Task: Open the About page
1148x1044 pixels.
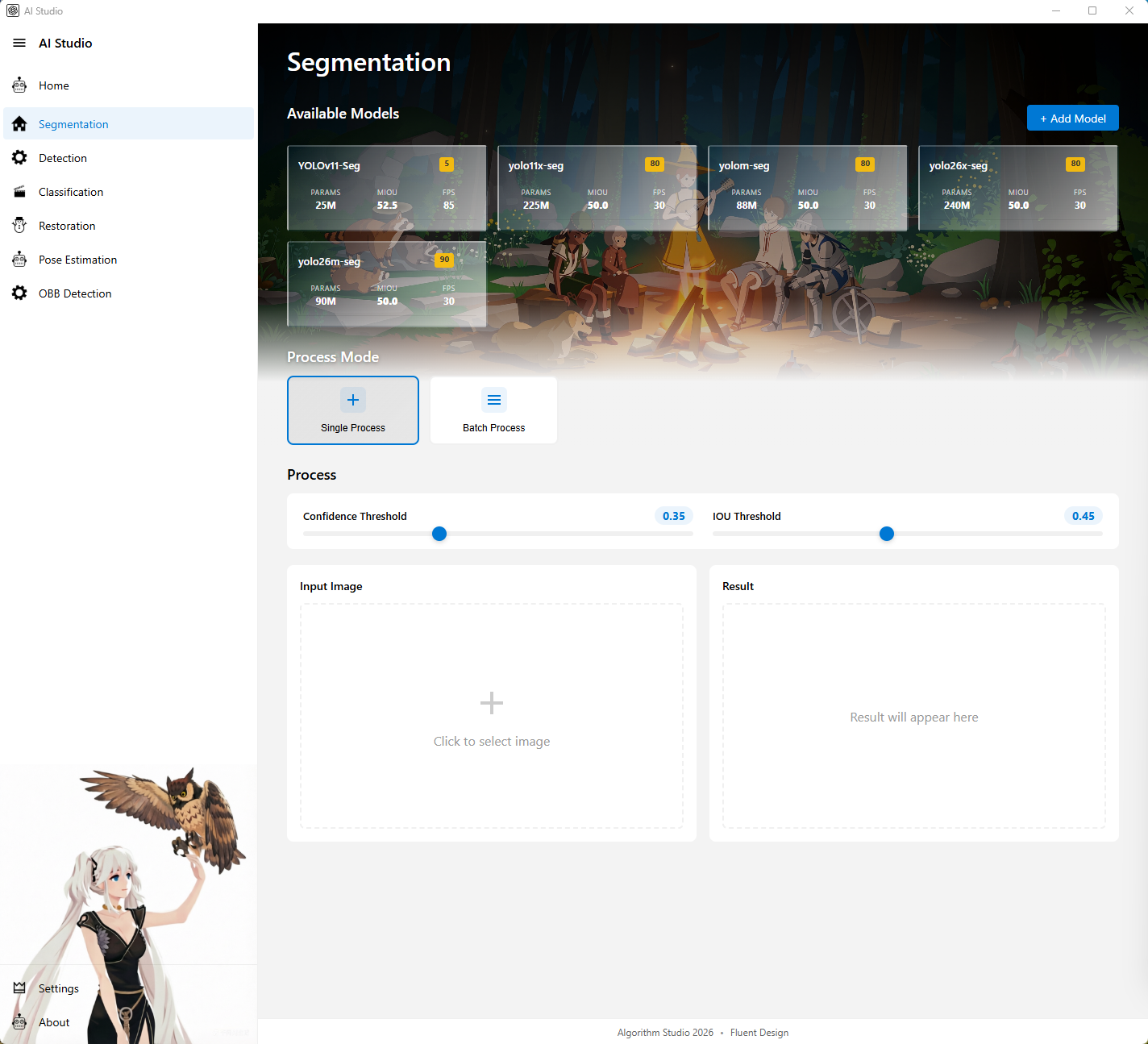Action: [54, 1022]
